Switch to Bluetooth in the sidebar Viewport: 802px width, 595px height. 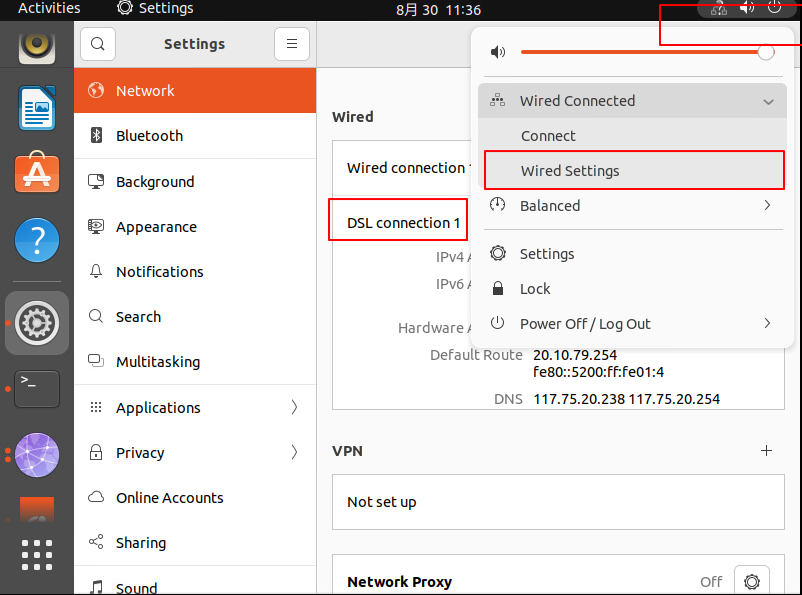click(149, 136)
